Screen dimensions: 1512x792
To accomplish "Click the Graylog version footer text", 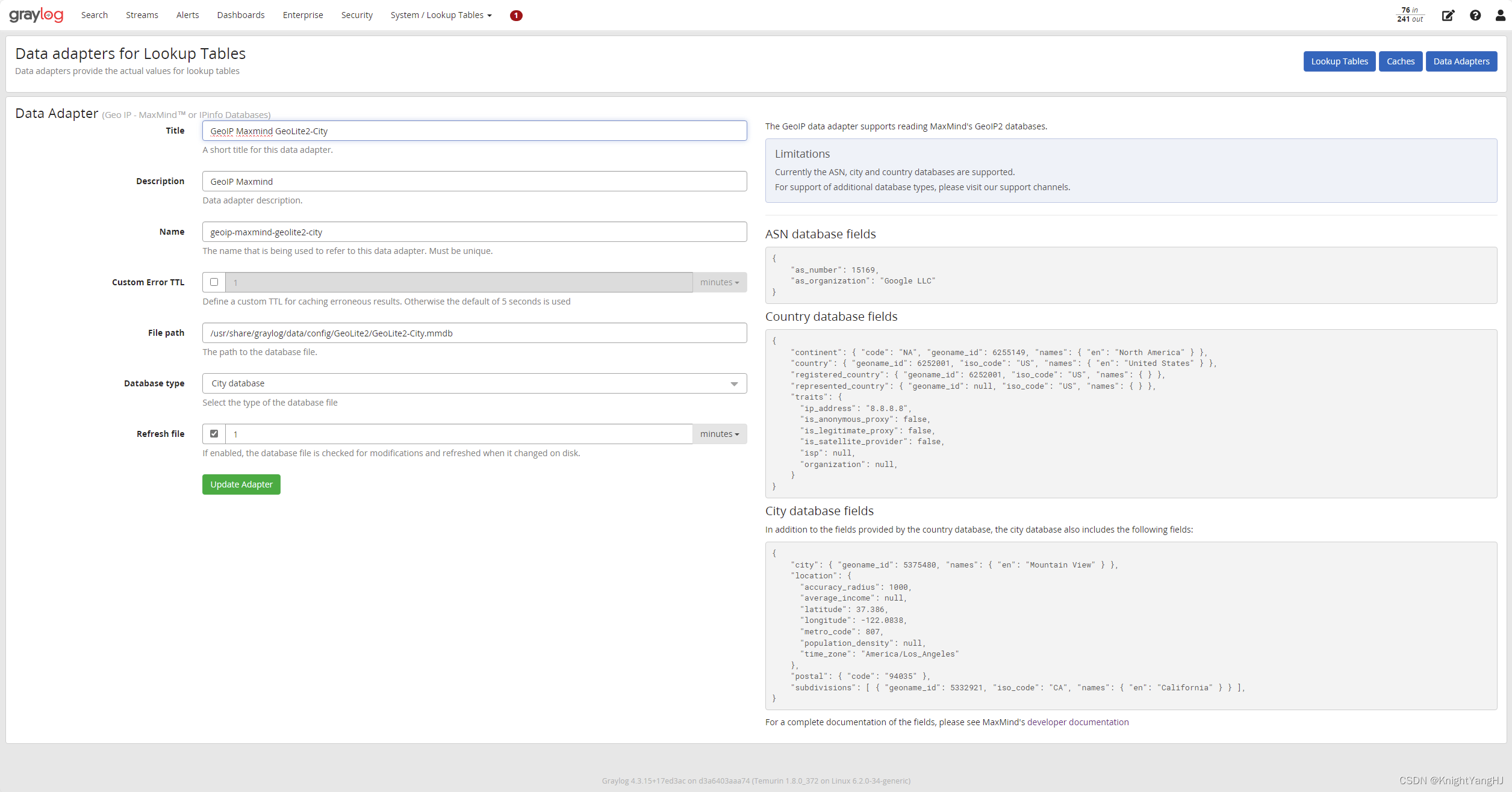I will click(756, 781).
